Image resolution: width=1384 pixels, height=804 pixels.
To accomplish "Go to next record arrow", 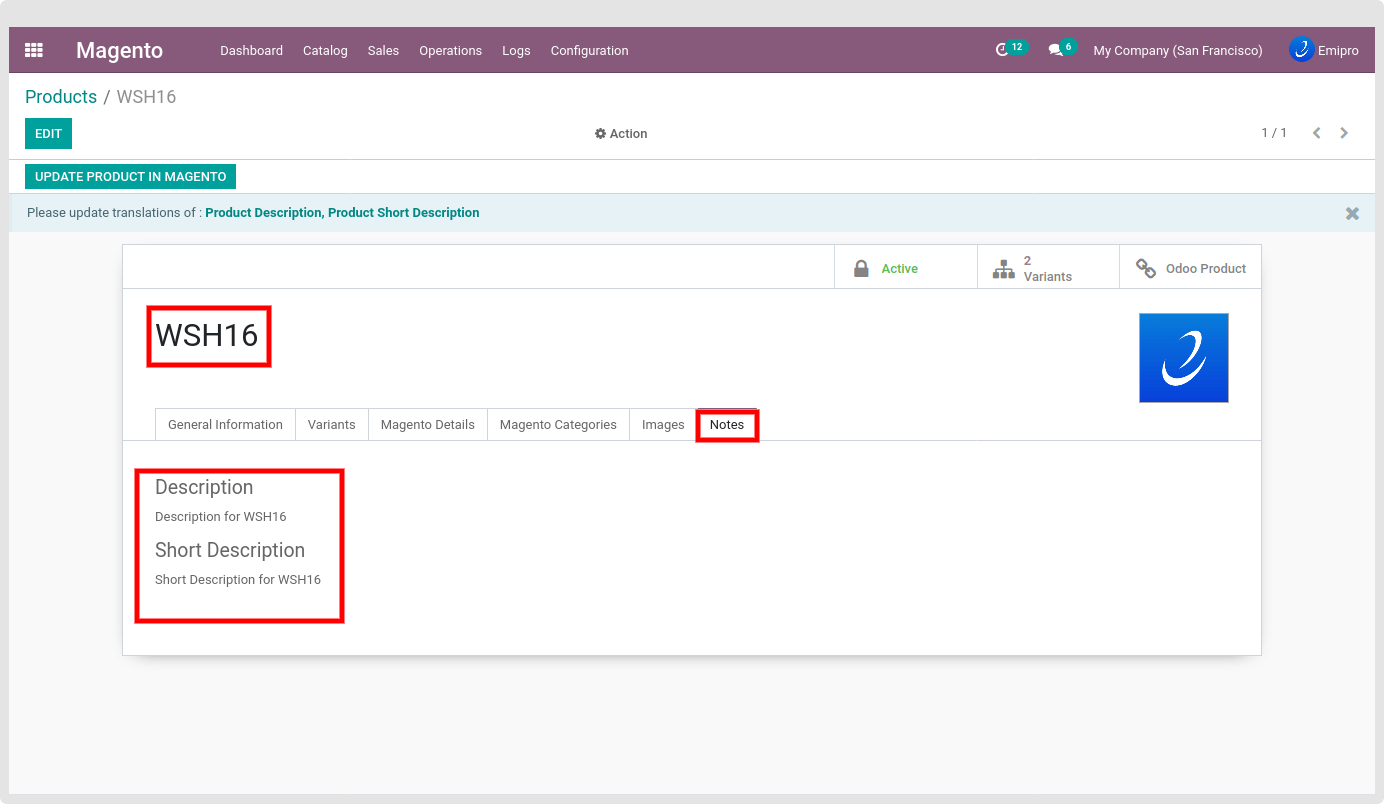I will click(x=1344, y=133).
